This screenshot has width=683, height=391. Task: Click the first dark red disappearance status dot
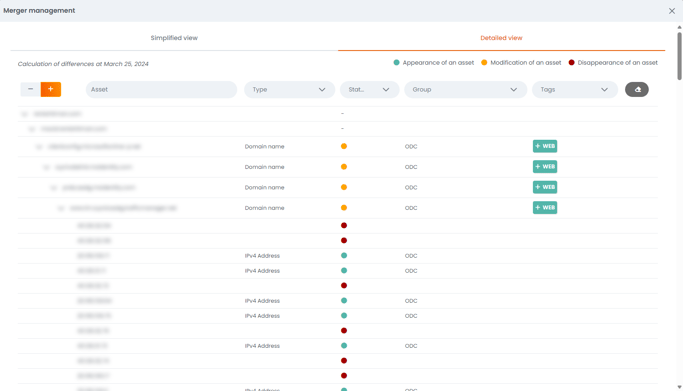pos(344,226)
